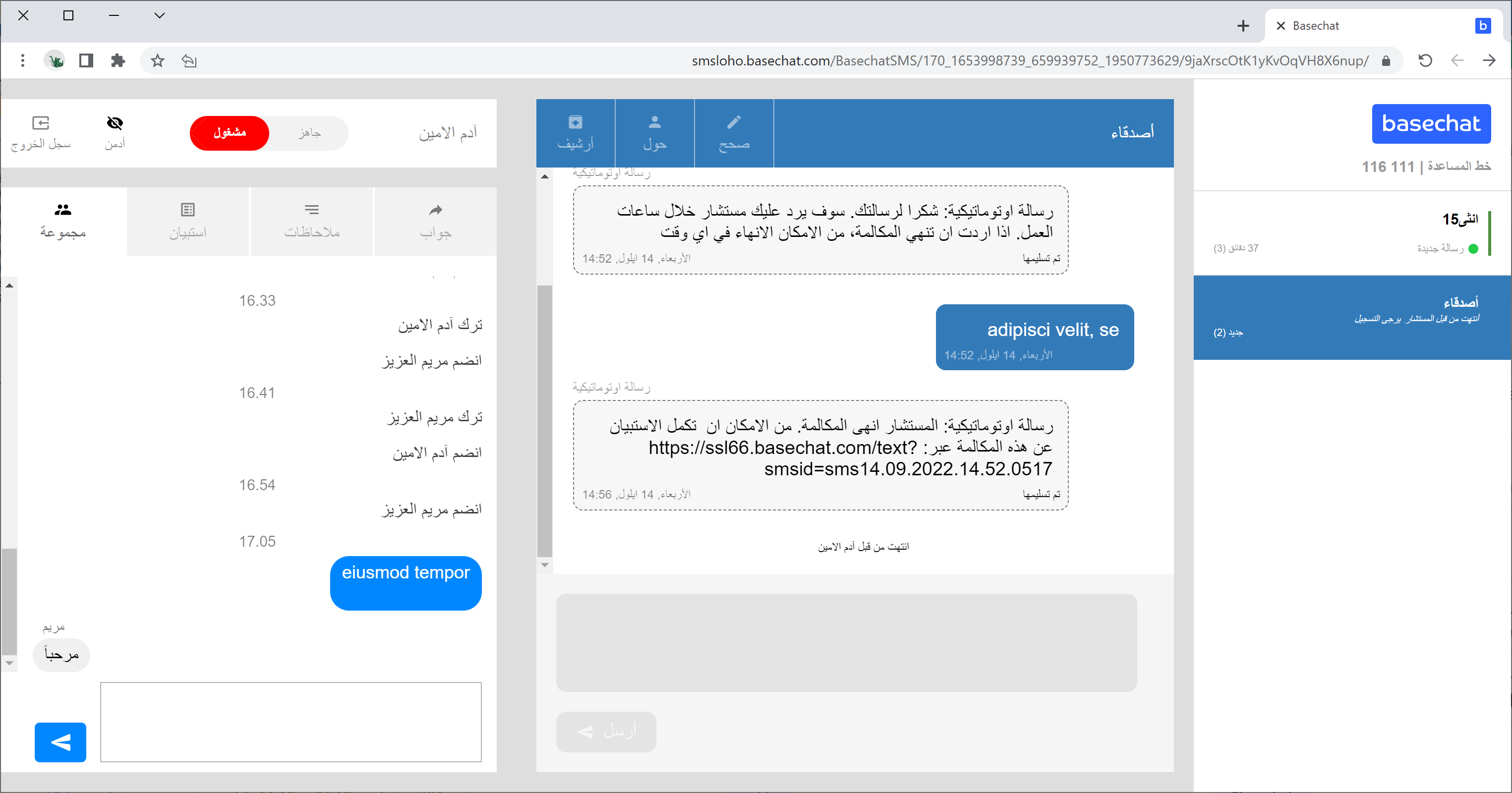
Task: Open browser three-dot menu
Action: [22, 60]
